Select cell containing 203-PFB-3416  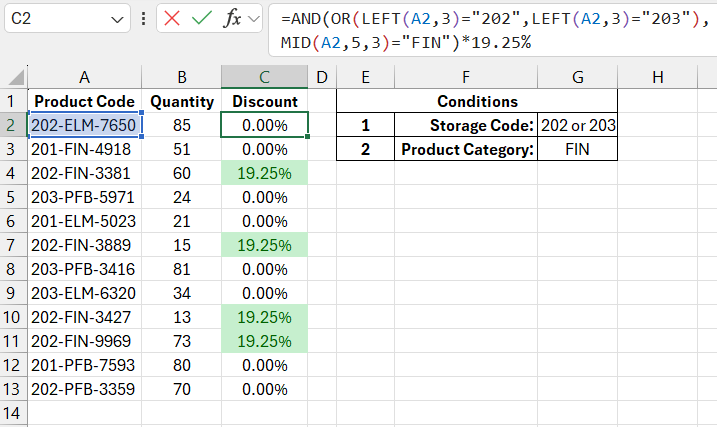pyautogui.click(x=85, y=269)
